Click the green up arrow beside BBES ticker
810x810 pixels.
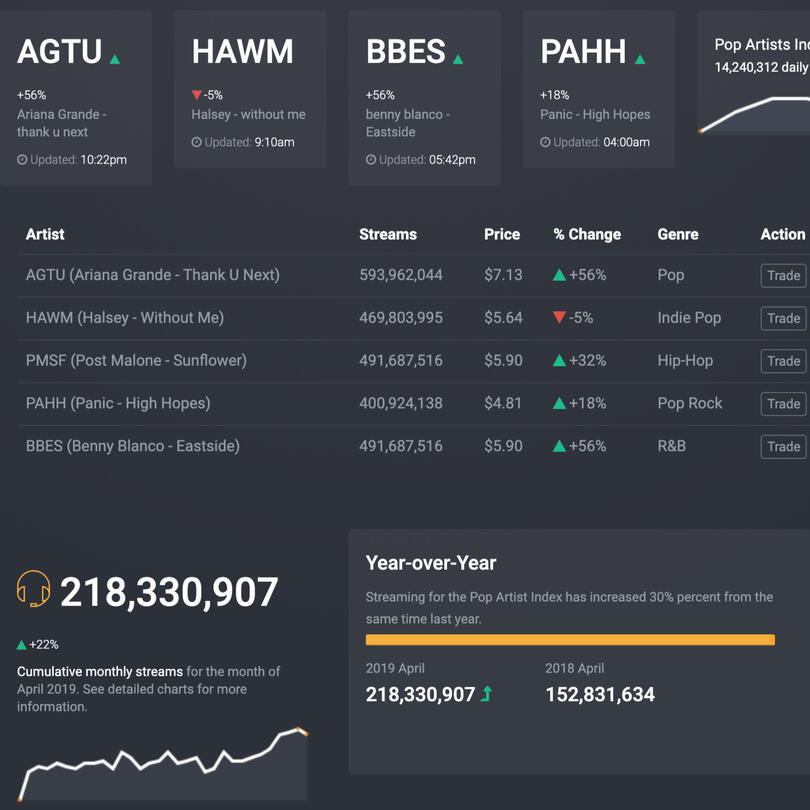tap(458, 59)
